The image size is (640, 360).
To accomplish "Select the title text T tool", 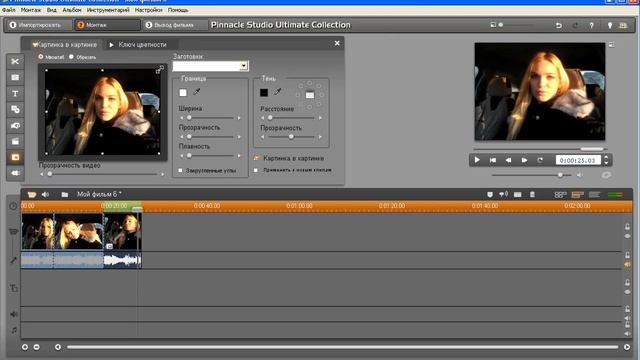I will [x=15, y=93].
